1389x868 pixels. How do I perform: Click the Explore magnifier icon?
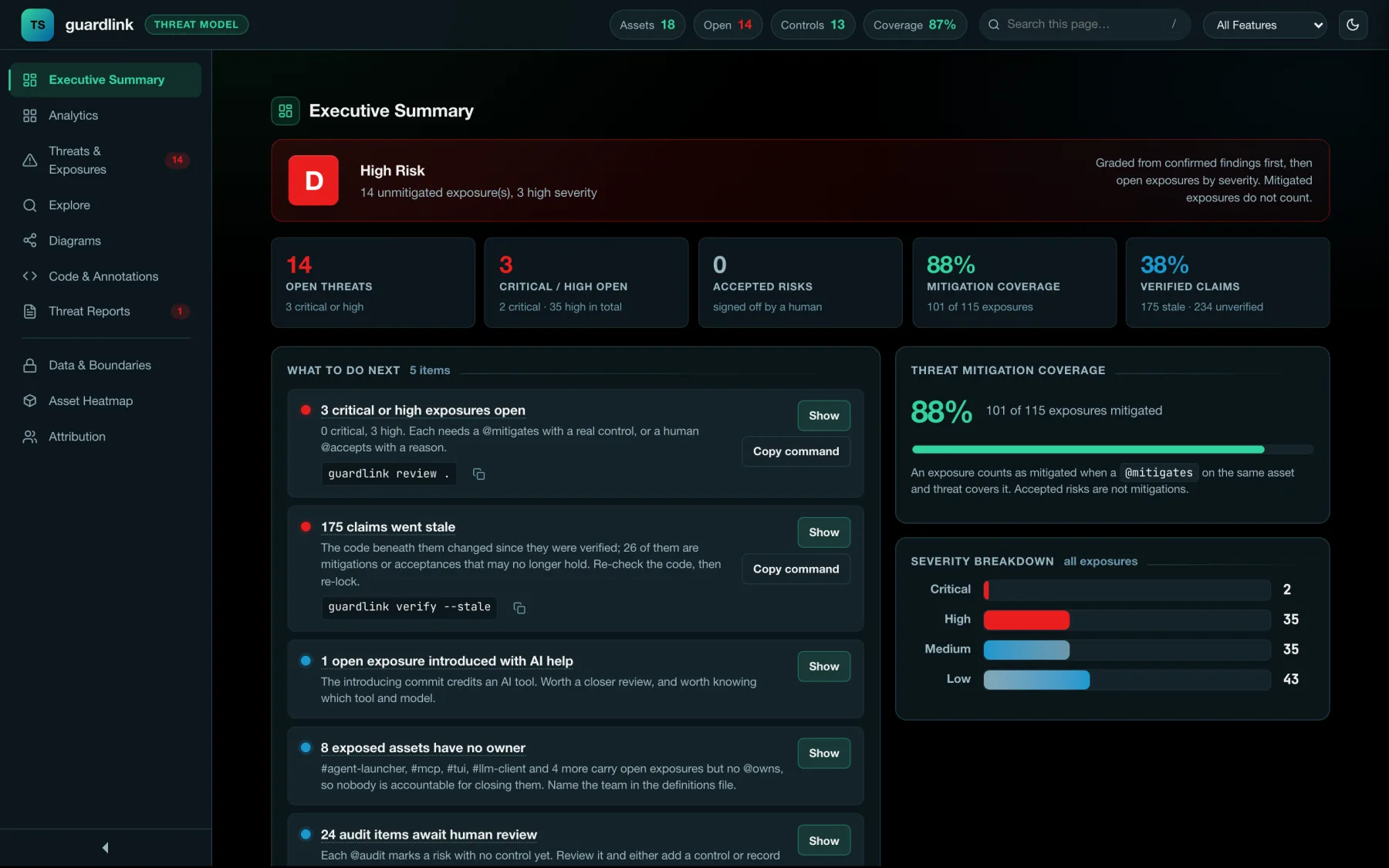coord(30,205)
